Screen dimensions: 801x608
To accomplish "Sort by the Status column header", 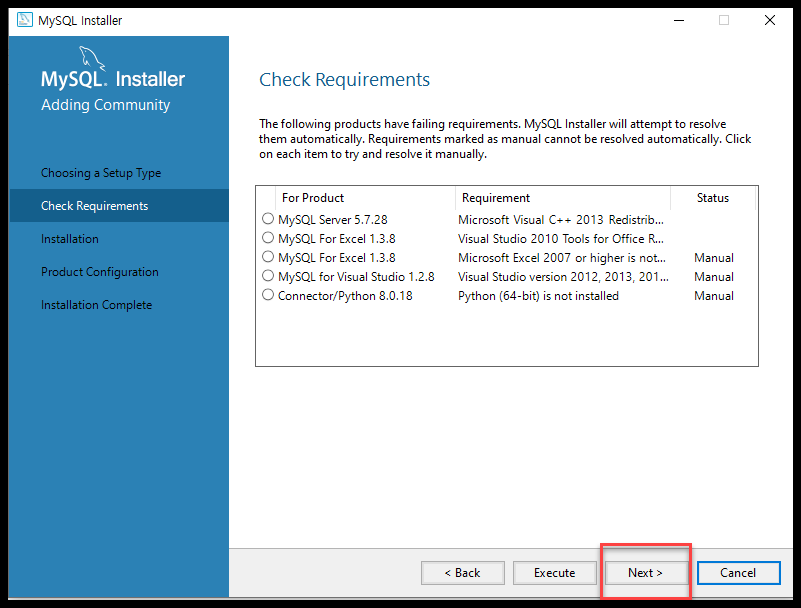I will click(x=713, y=198).
